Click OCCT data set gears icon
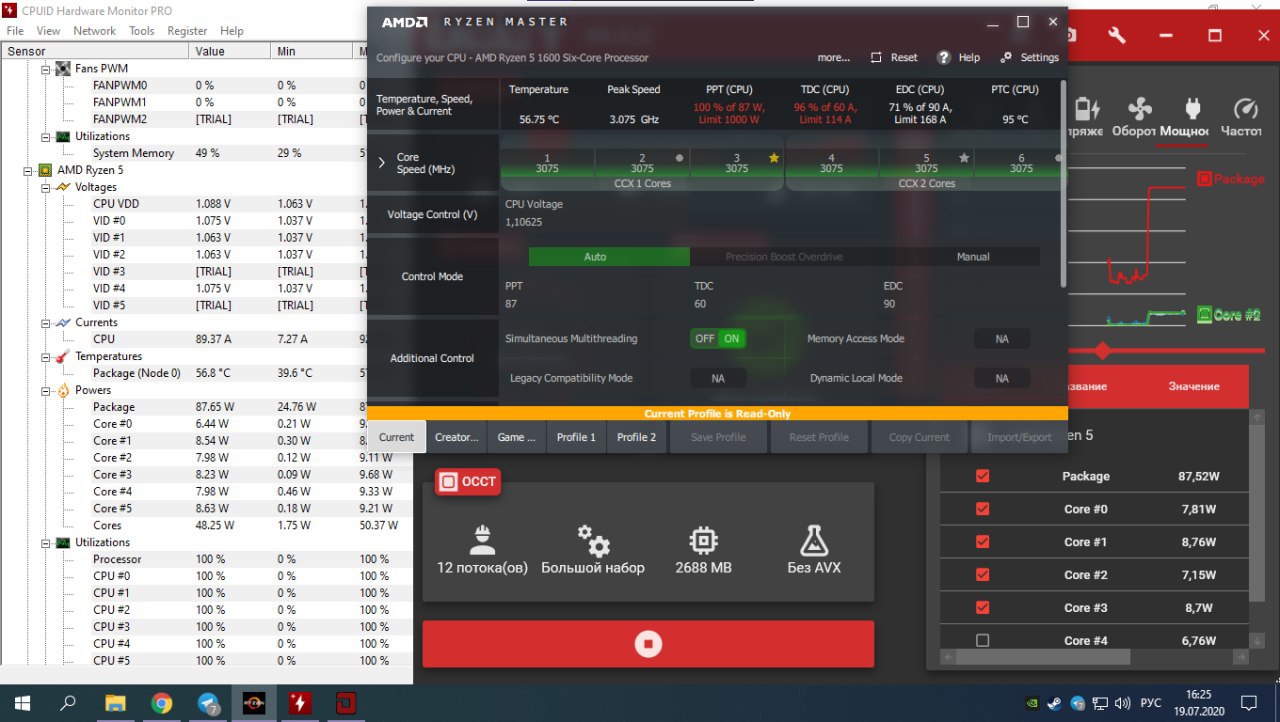This screenshot has width=1280, height=722. [x=593, y=540]
